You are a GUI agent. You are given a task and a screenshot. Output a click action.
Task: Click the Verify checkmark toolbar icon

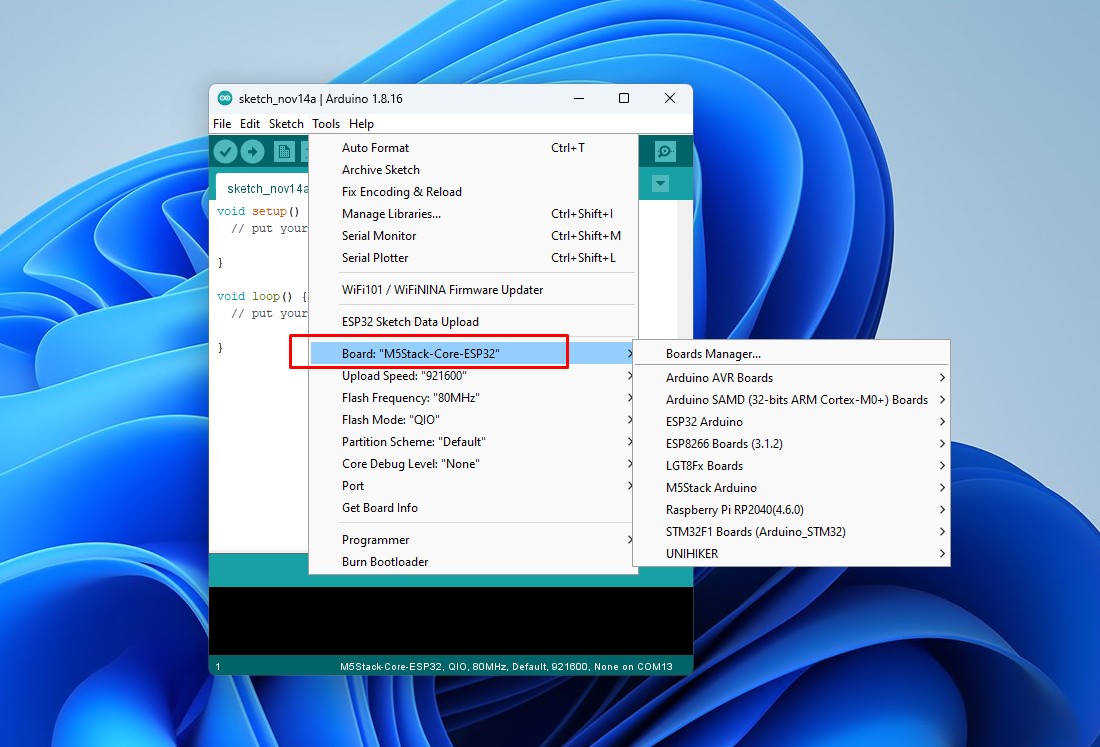tap(226, 151)
